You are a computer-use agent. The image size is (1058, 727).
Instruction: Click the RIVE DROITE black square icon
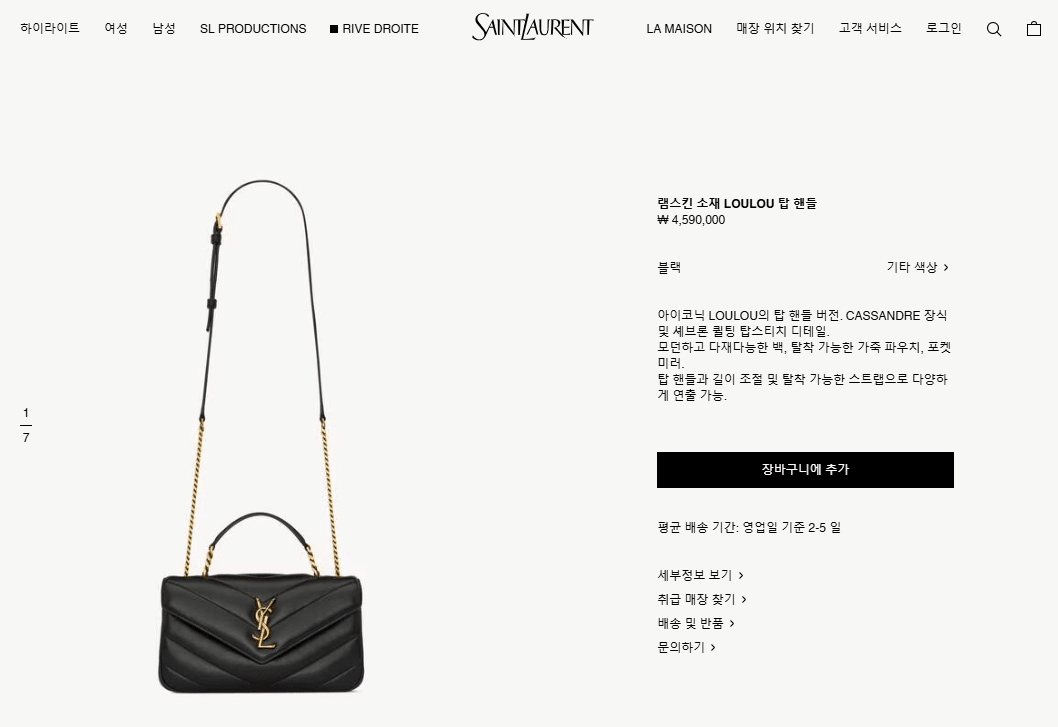tap(333, 29)
